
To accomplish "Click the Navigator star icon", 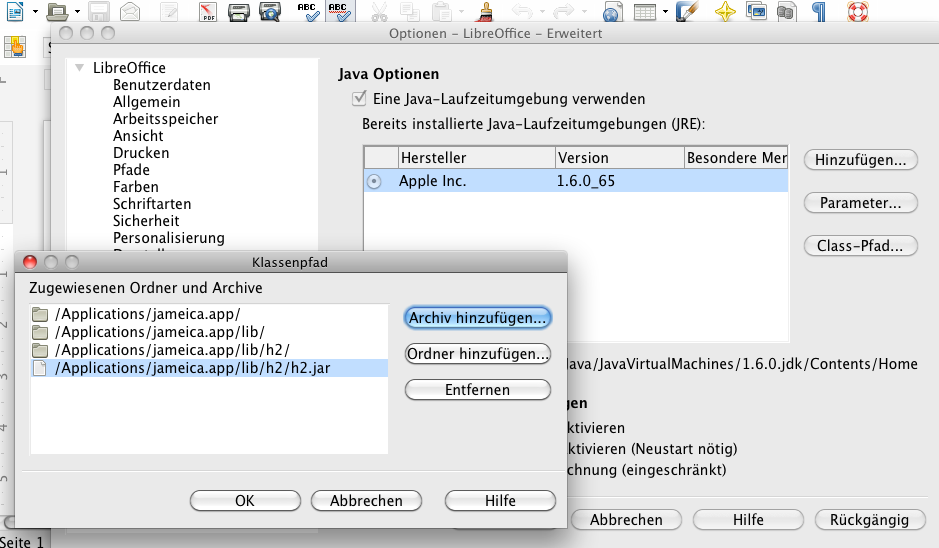I will point(725,11).
